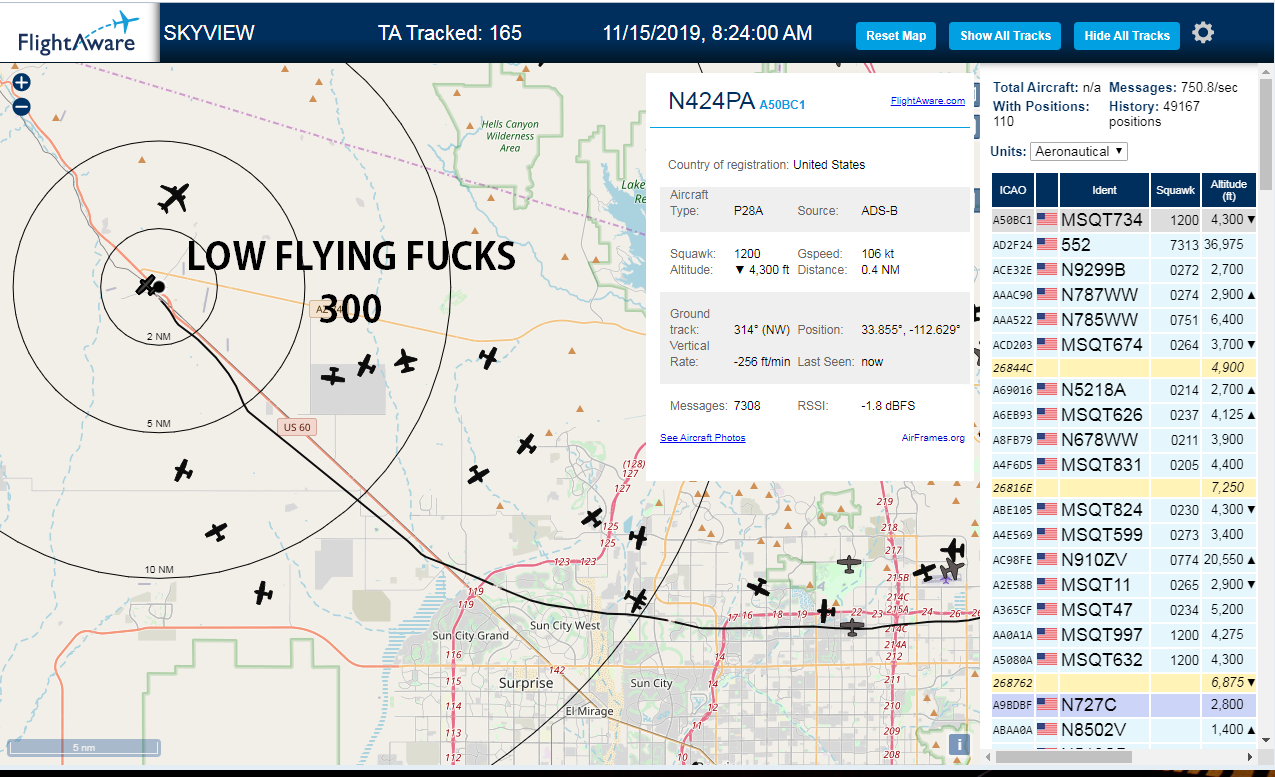This screenshot has height=777, width=1275.
Task: Select the twin-engine aircraft icon inside the 5 NM ring
Action: pyautogui.click(x=174, y=198)
